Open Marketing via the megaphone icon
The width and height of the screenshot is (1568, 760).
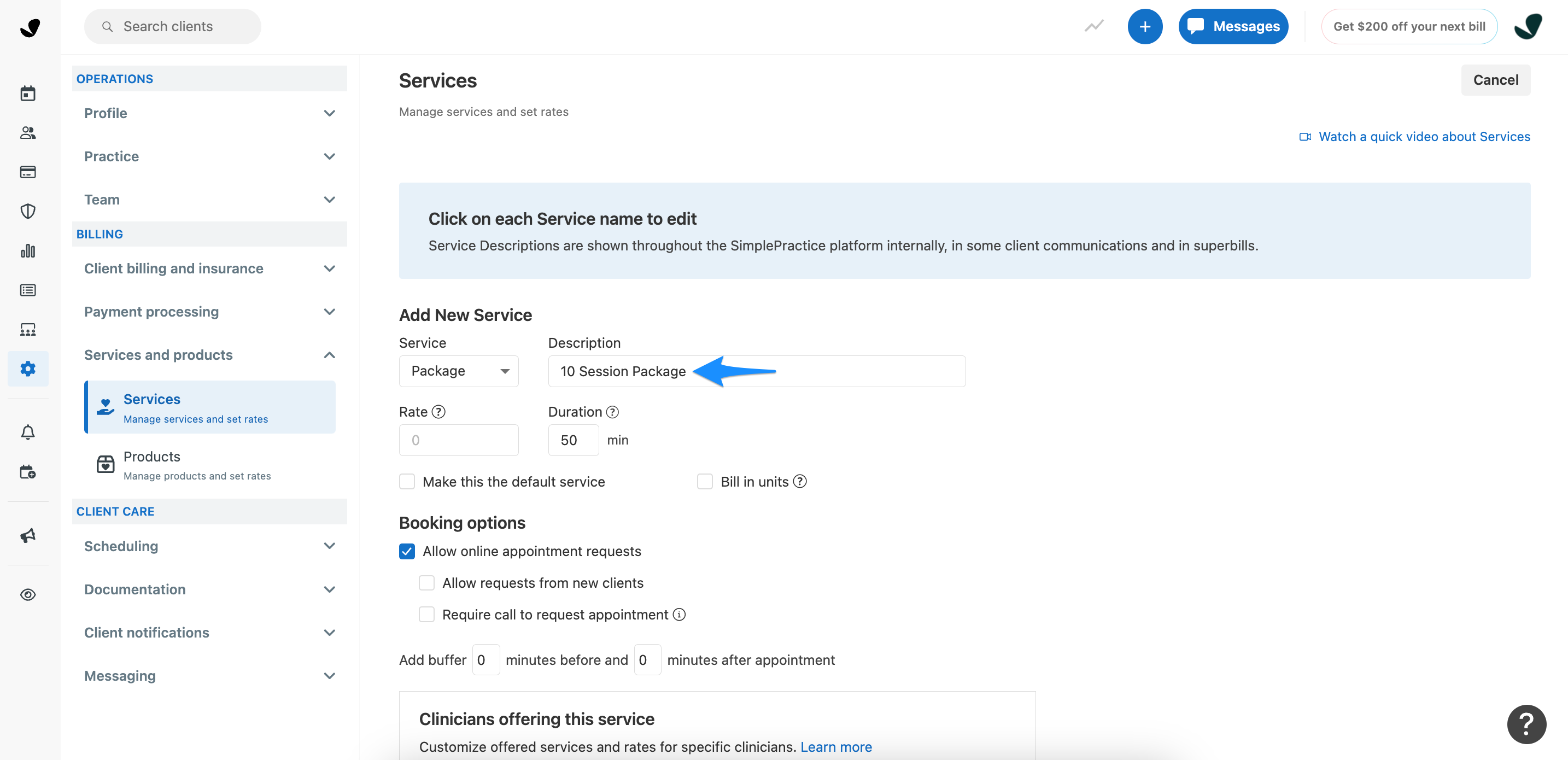pyautogui.click(x=28, y=536)
